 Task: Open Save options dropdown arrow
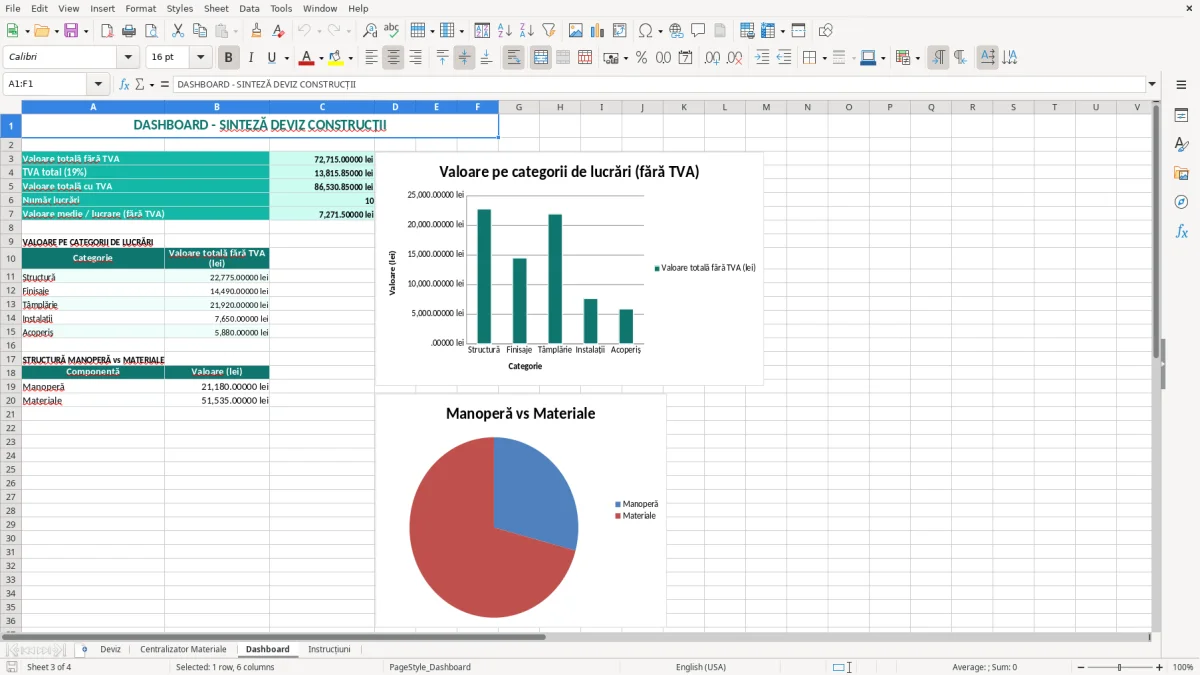pyautogui.click(x=86, y=31)
